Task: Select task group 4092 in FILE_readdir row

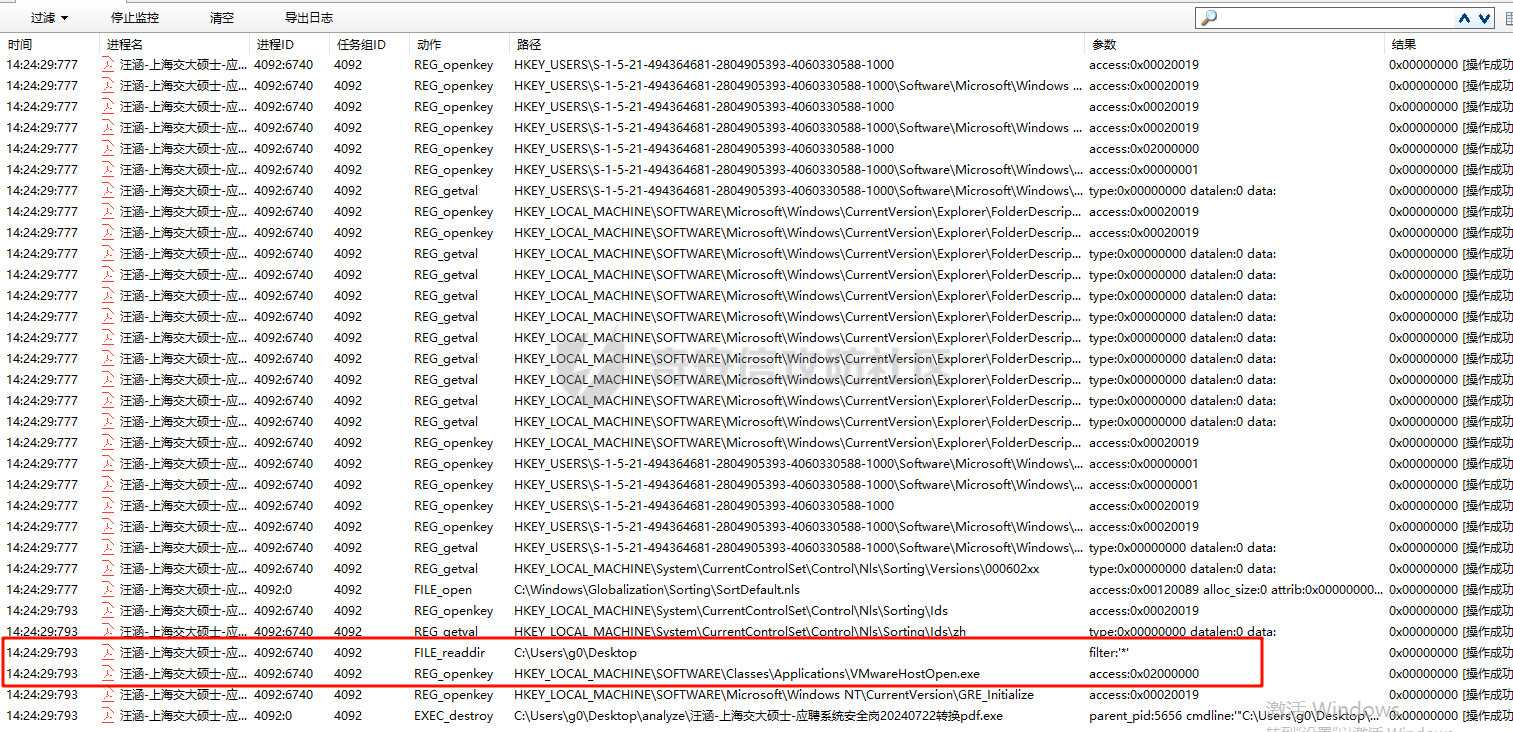Action: pos(348,653)
